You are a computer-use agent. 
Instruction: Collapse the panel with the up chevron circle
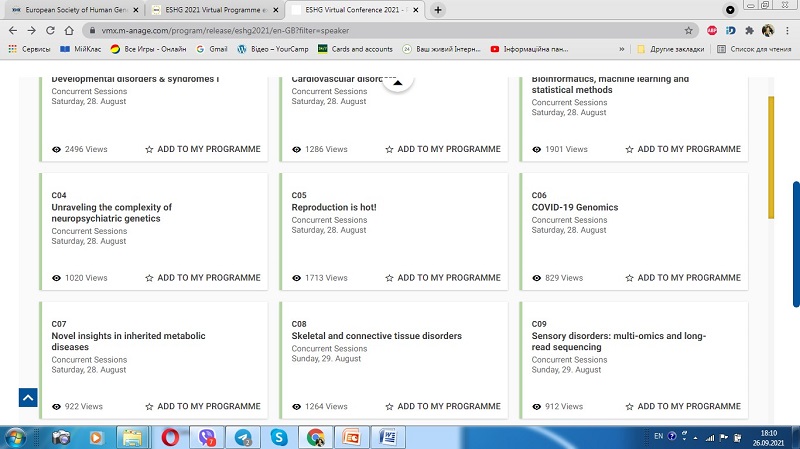coord(397,81)
